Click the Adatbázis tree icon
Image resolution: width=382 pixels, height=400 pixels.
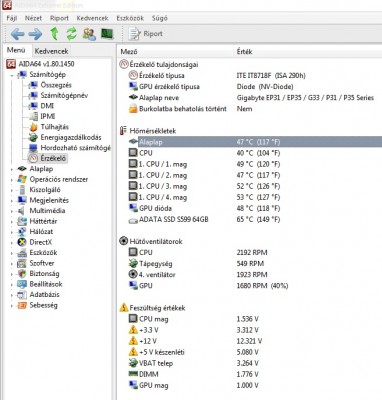[22, 295]
